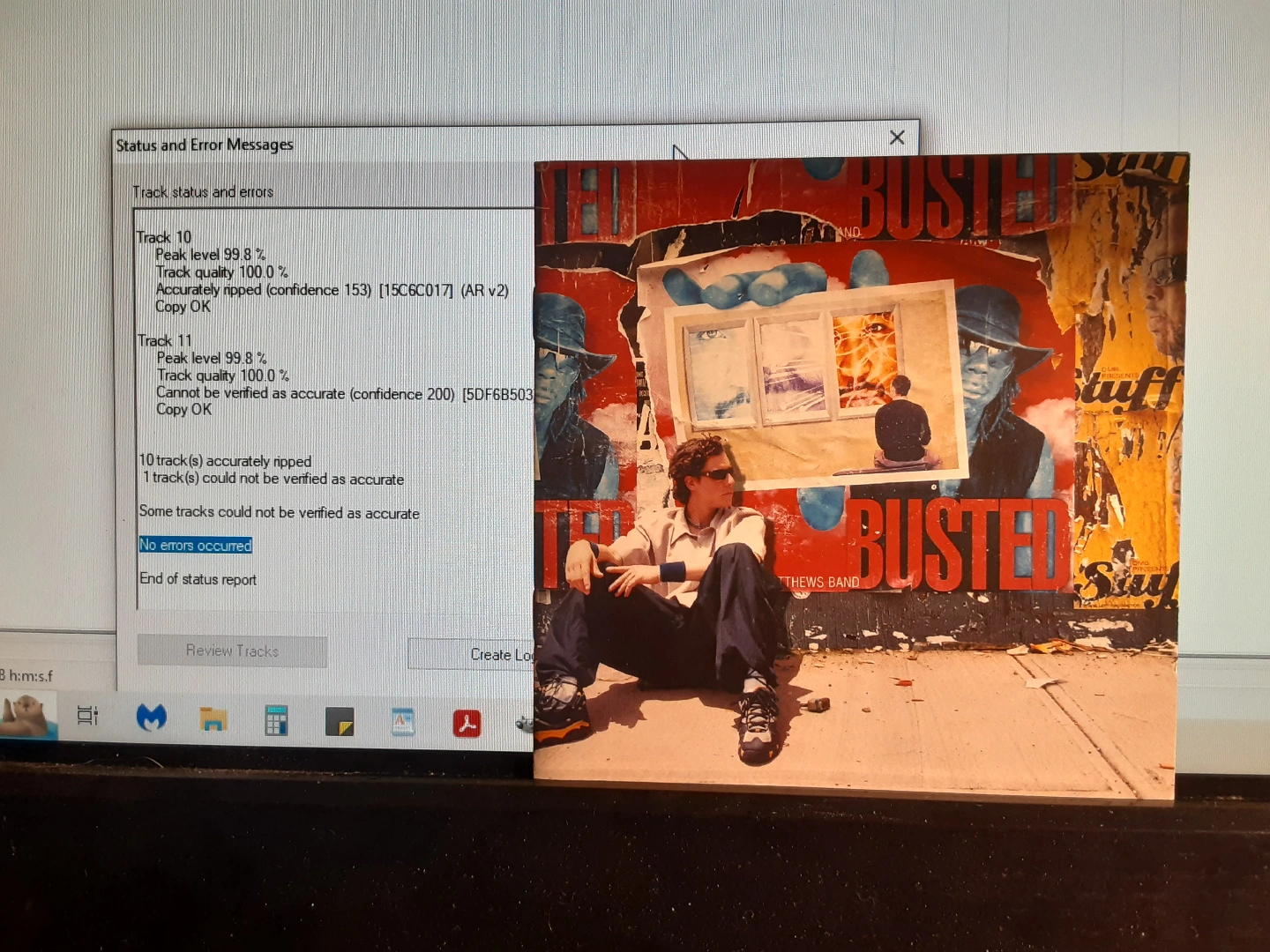This screenshot has height=952, width=1270.
Task: Click the "Track 10" heading line
Action: (x=164, y=237)
